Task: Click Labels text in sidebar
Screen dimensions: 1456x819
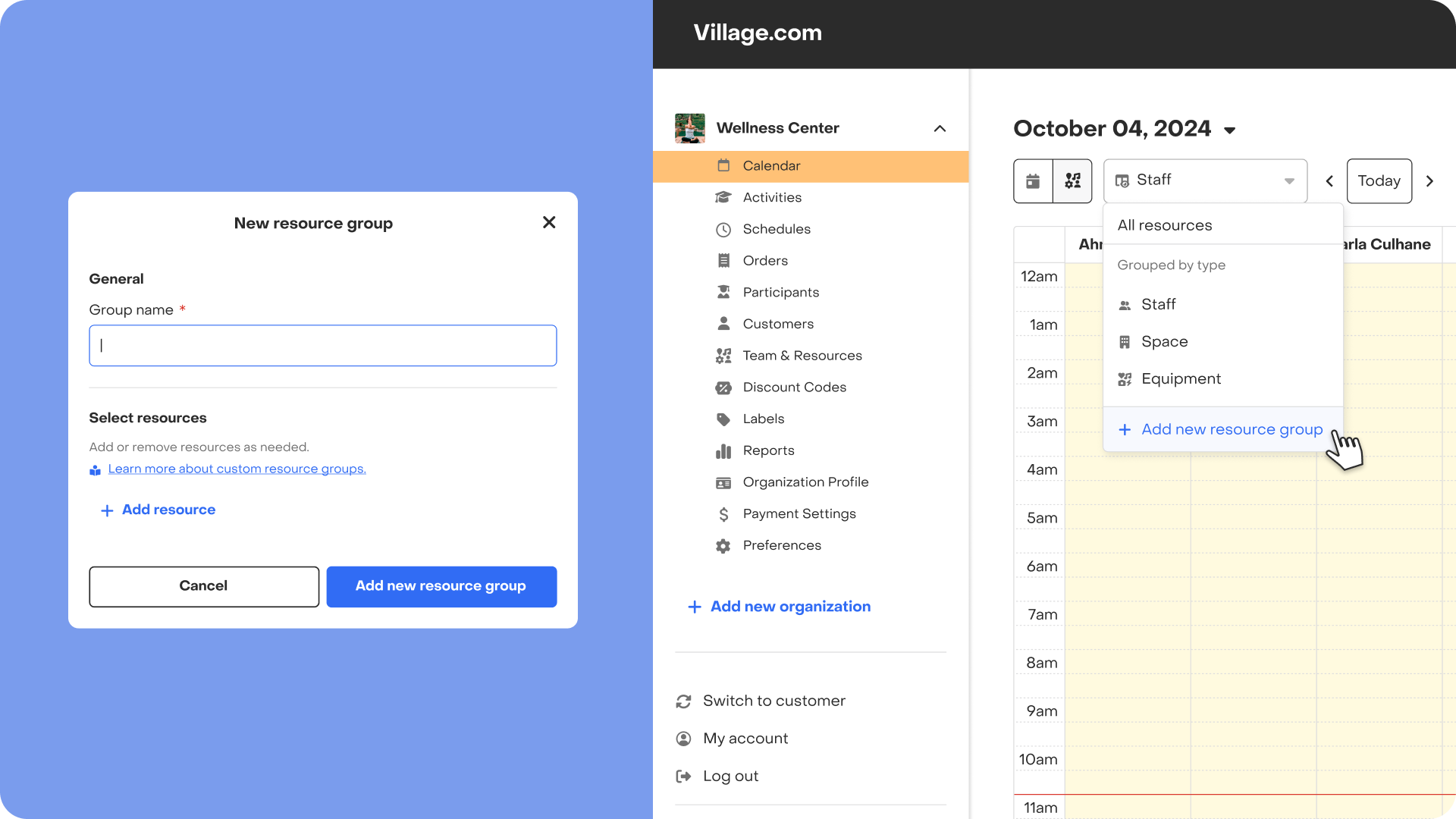Action: pyautogui.click(x=764, y=419)
